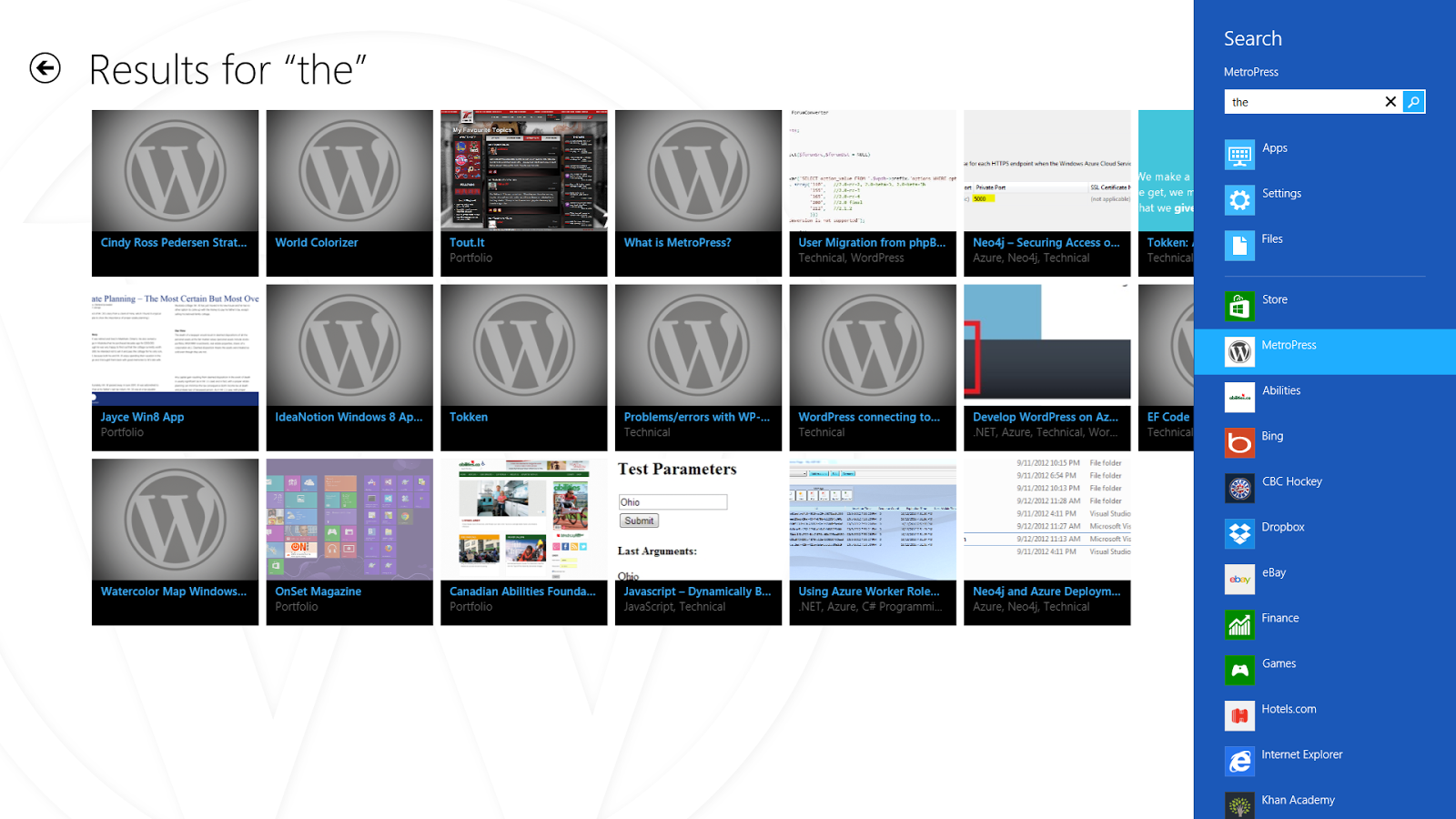Choose Bing from the app list

(x=1271, y=437)
